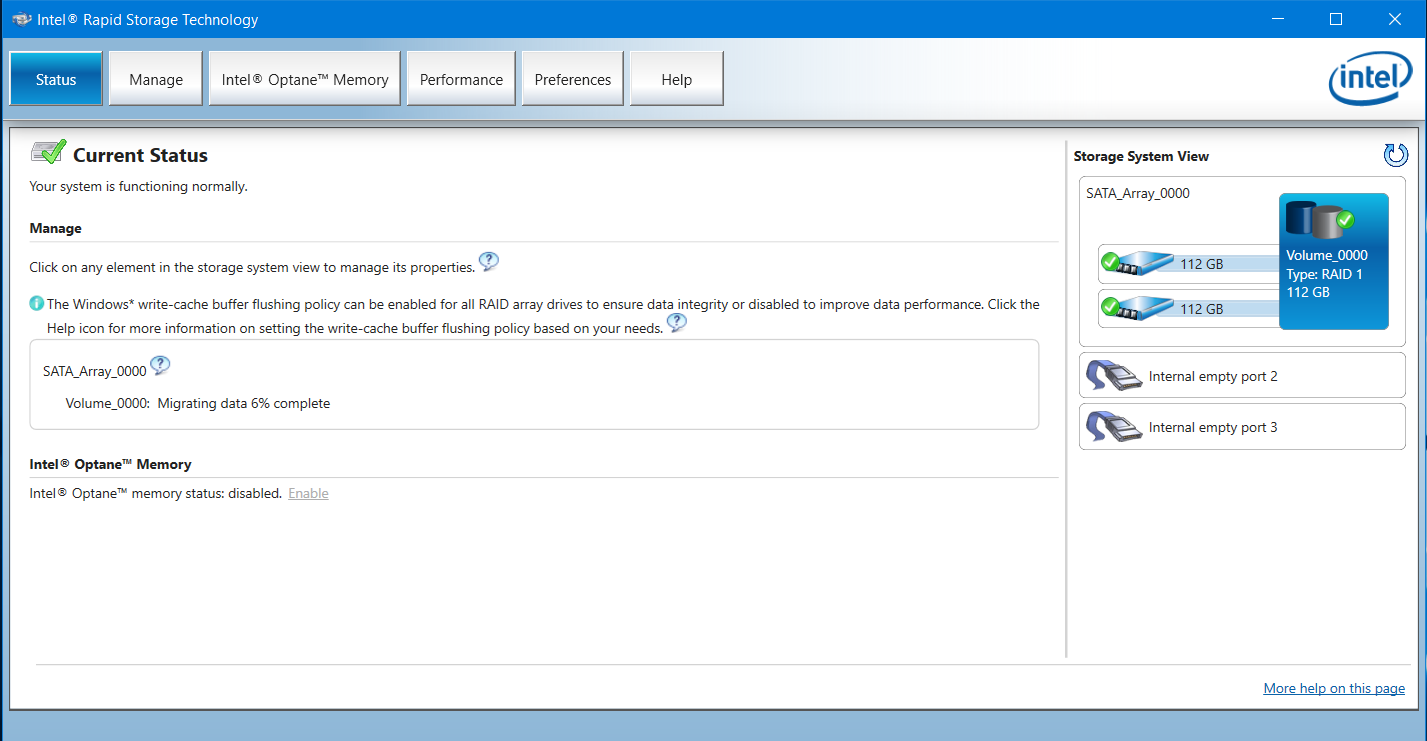Select the Volume_0000 RAID 1 volume tile
The image size is (1427, 741).
(x=1334, y=261)
